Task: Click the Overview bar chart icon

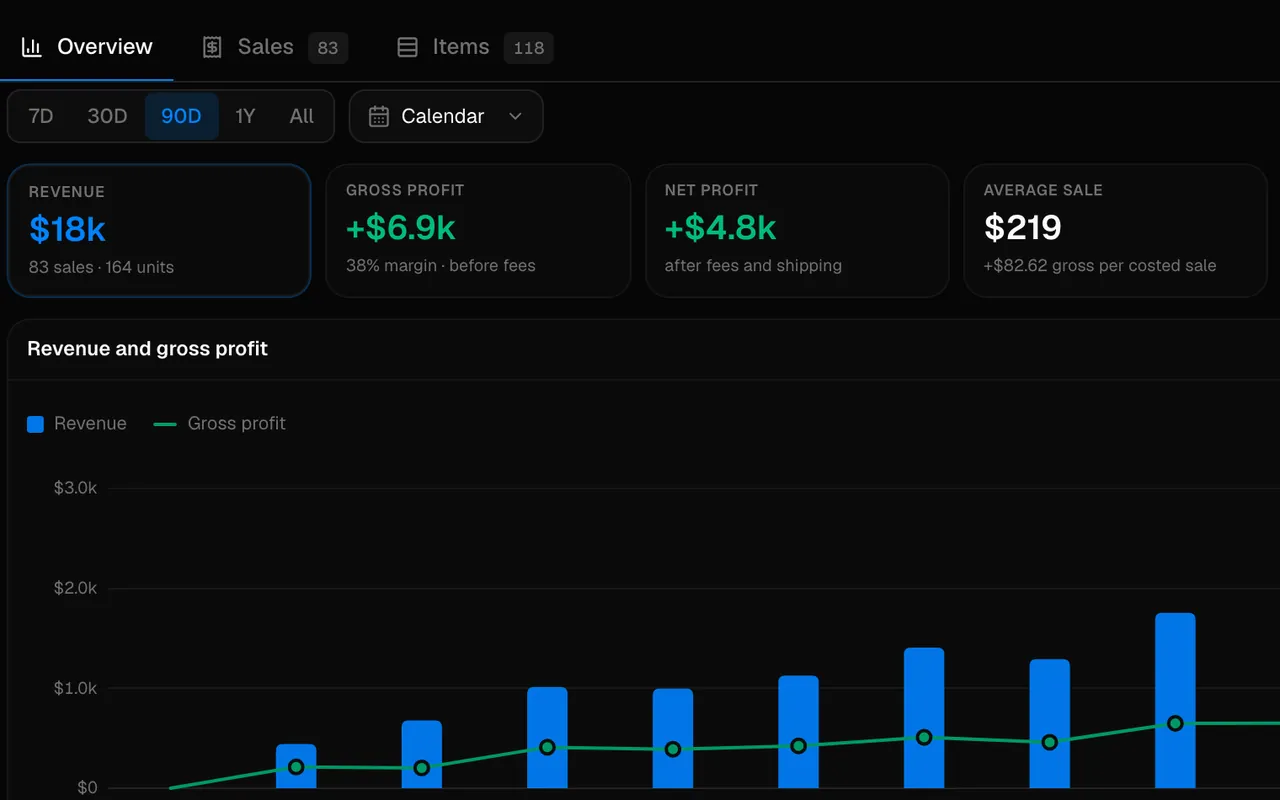Action: coord(32,47)
